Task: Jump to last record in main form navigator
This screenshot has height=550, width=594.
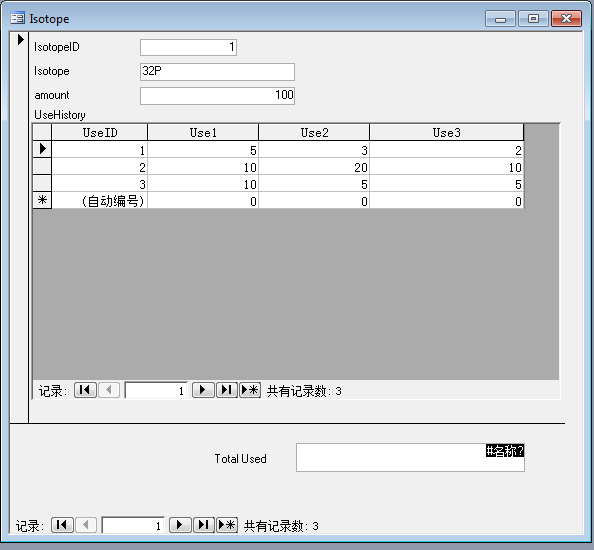Action: 204,525
